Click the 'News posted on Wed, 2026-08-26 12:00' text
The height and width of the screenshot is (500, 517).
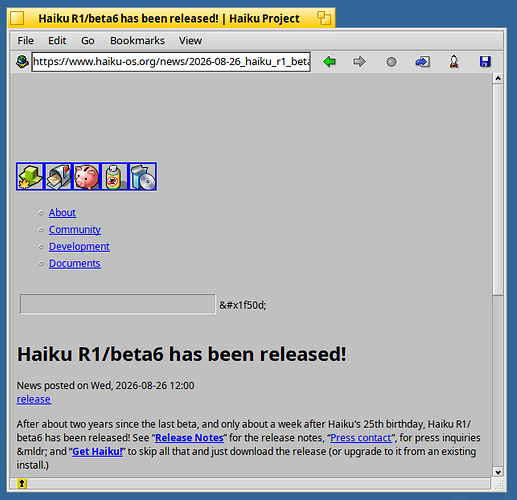(105, 386)
